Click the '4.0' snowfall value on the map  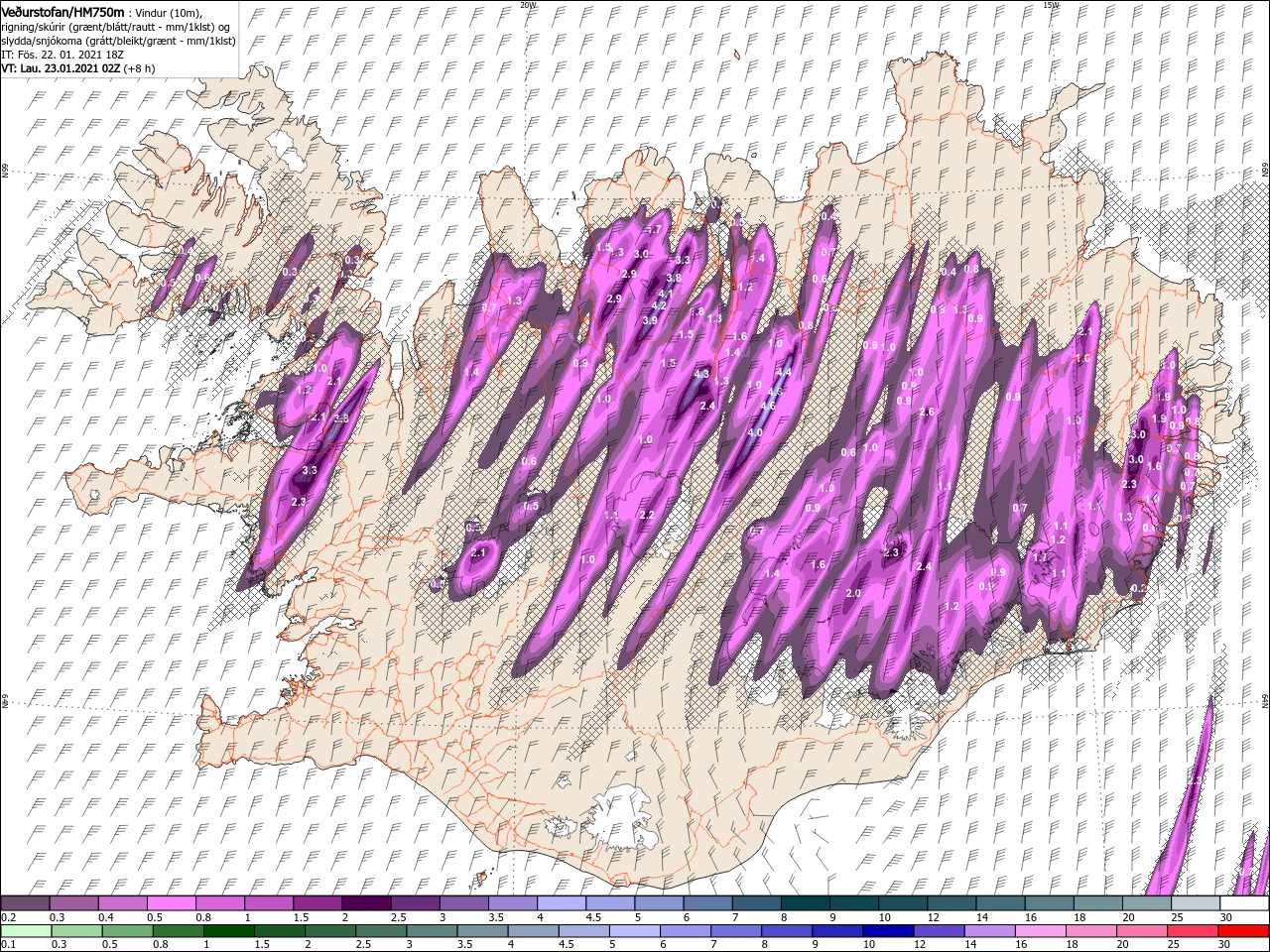tap(755, 432)
